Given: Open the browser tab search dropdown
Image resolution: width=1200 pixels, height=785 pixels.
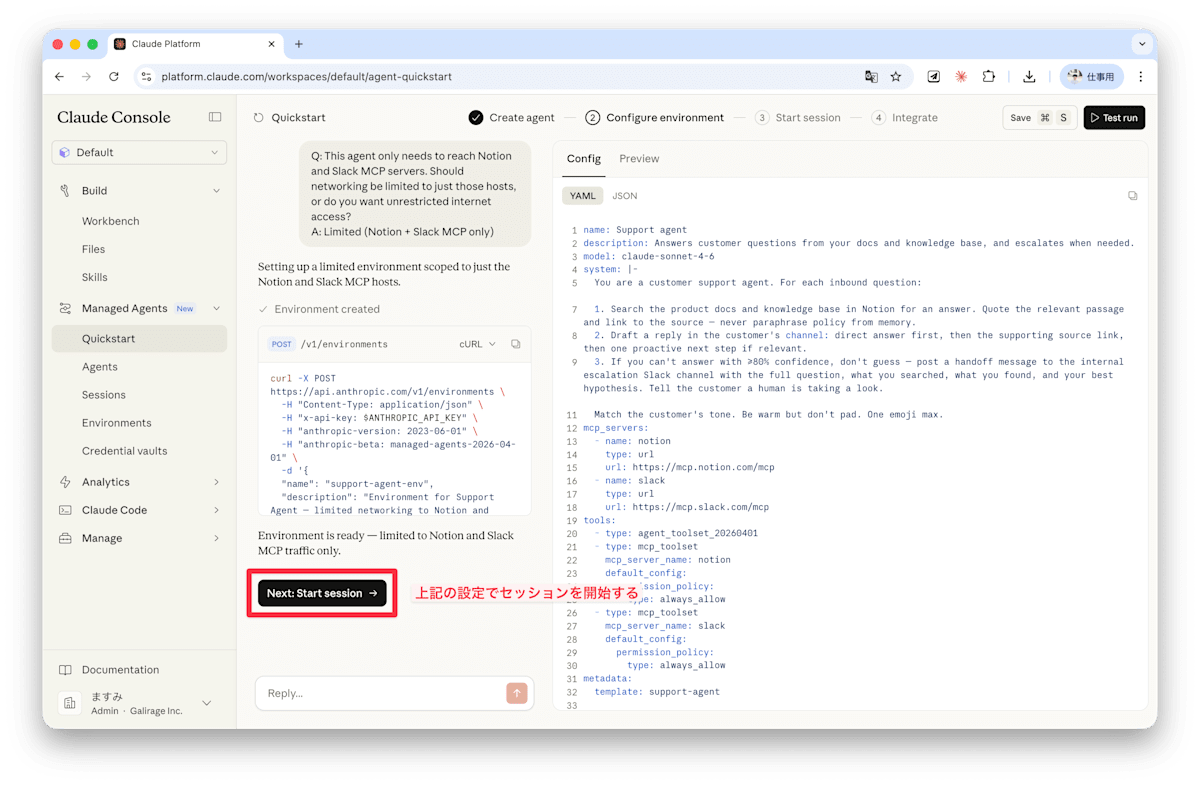Looking at the screenshot, I should [x=1142, y=44].
